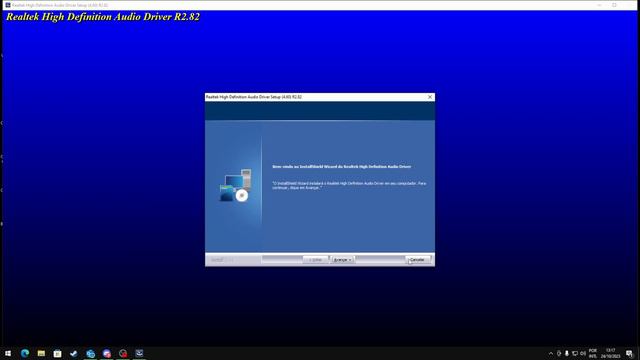Open Microsoft Edge from the taskbar
640x360 pixels.
click(x=25, y=353)
